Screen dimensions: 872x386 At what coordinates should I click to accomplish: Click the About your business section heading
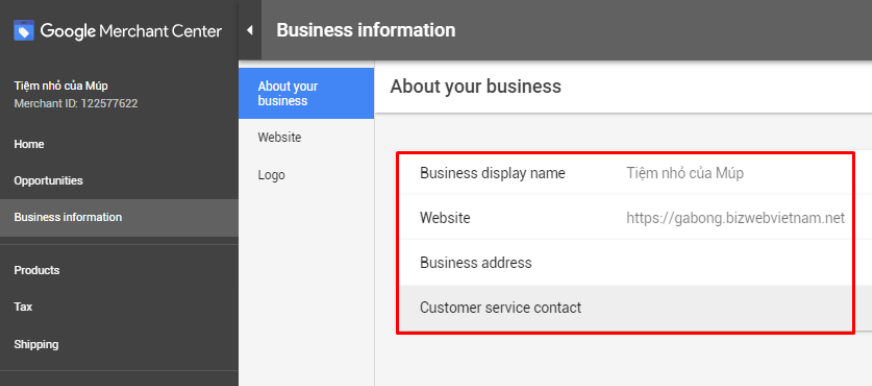pyautogui.click(x=475, y=86)
